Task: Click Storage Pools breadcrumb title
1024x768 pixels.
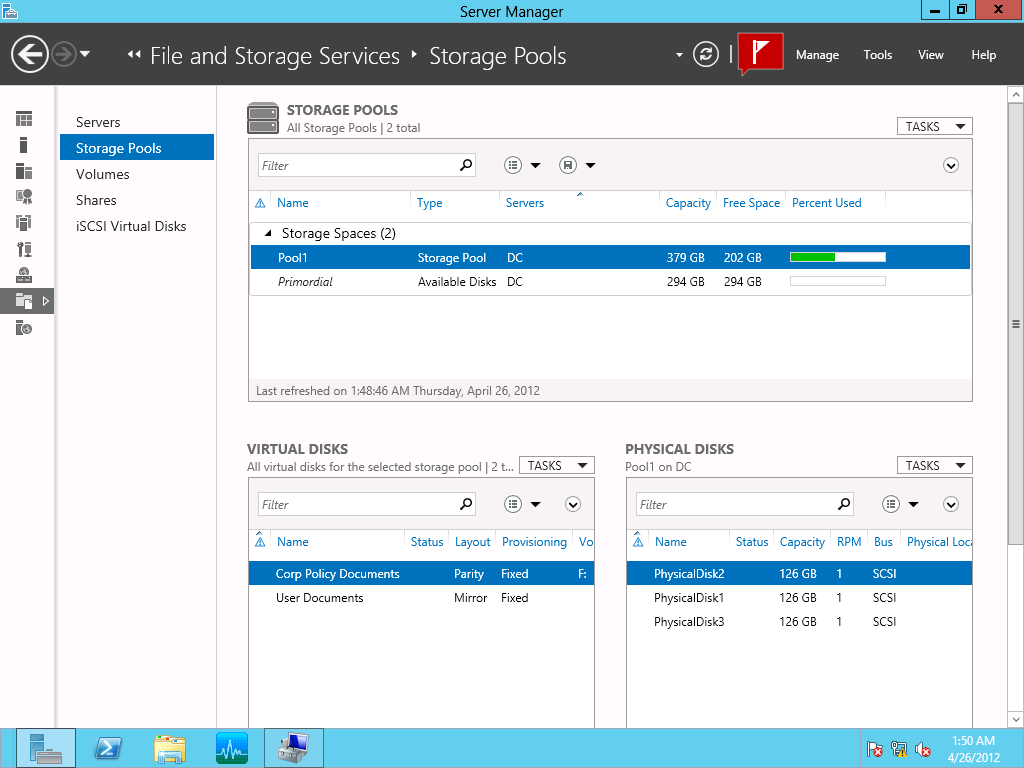Action: (x=498, y=56)
